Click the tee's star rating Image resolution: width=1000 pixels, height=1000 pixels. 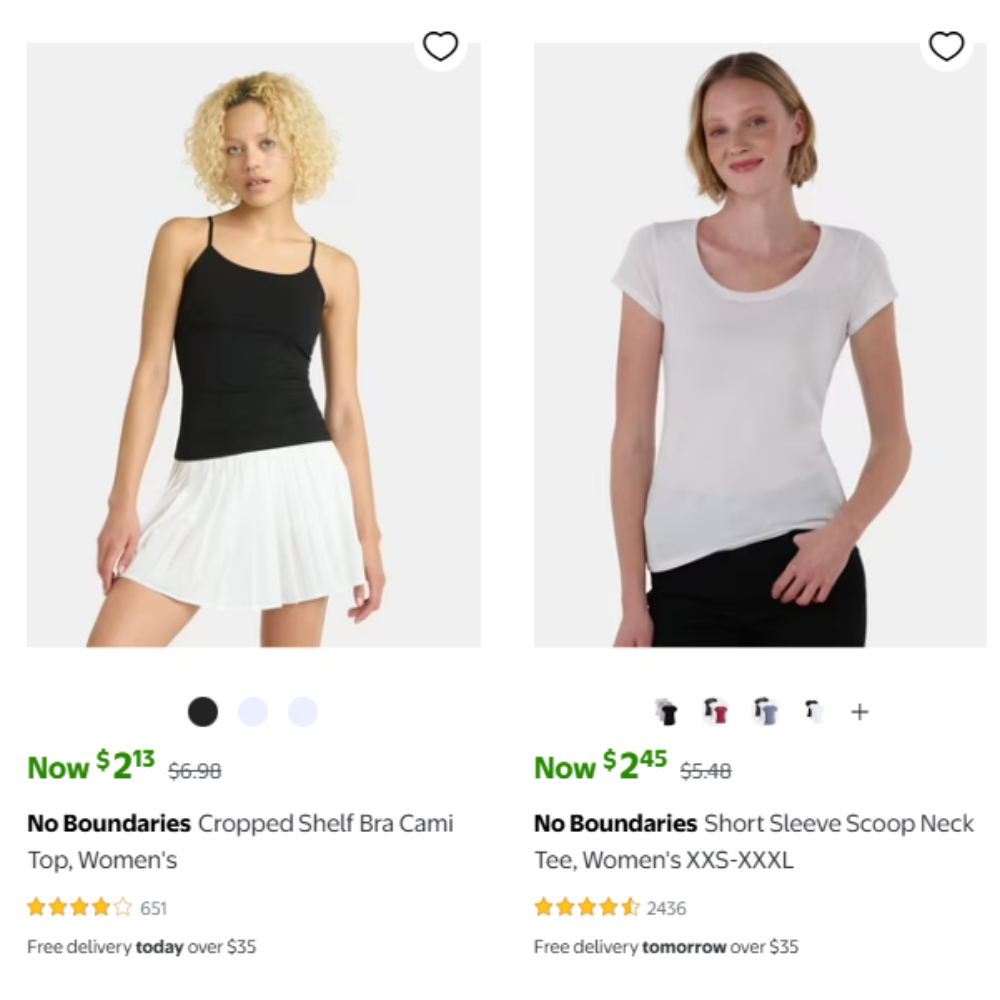[586, 908]
